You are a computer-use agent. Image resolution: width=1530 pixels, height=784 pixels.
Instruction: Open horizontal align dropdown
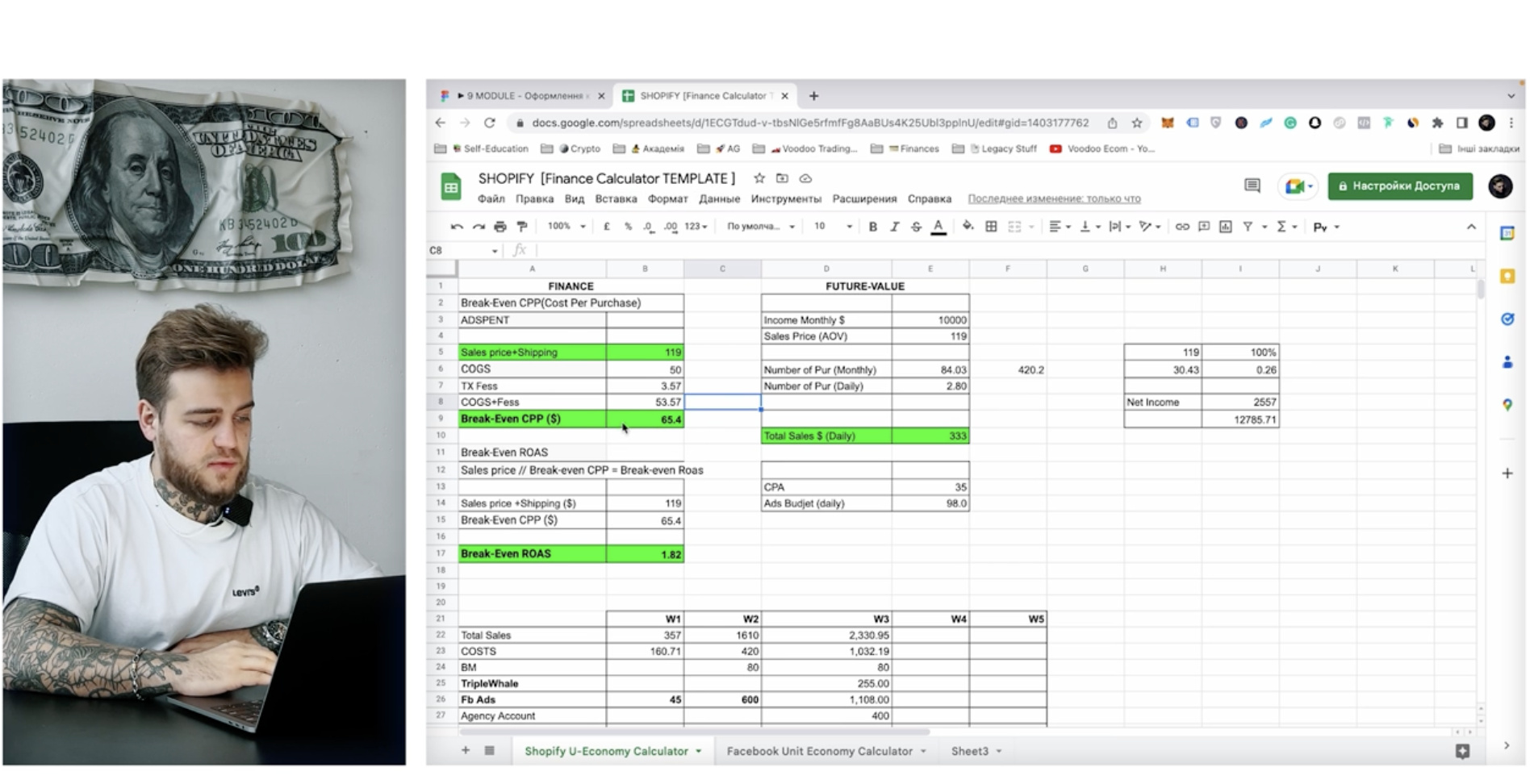pos(1060,227)
